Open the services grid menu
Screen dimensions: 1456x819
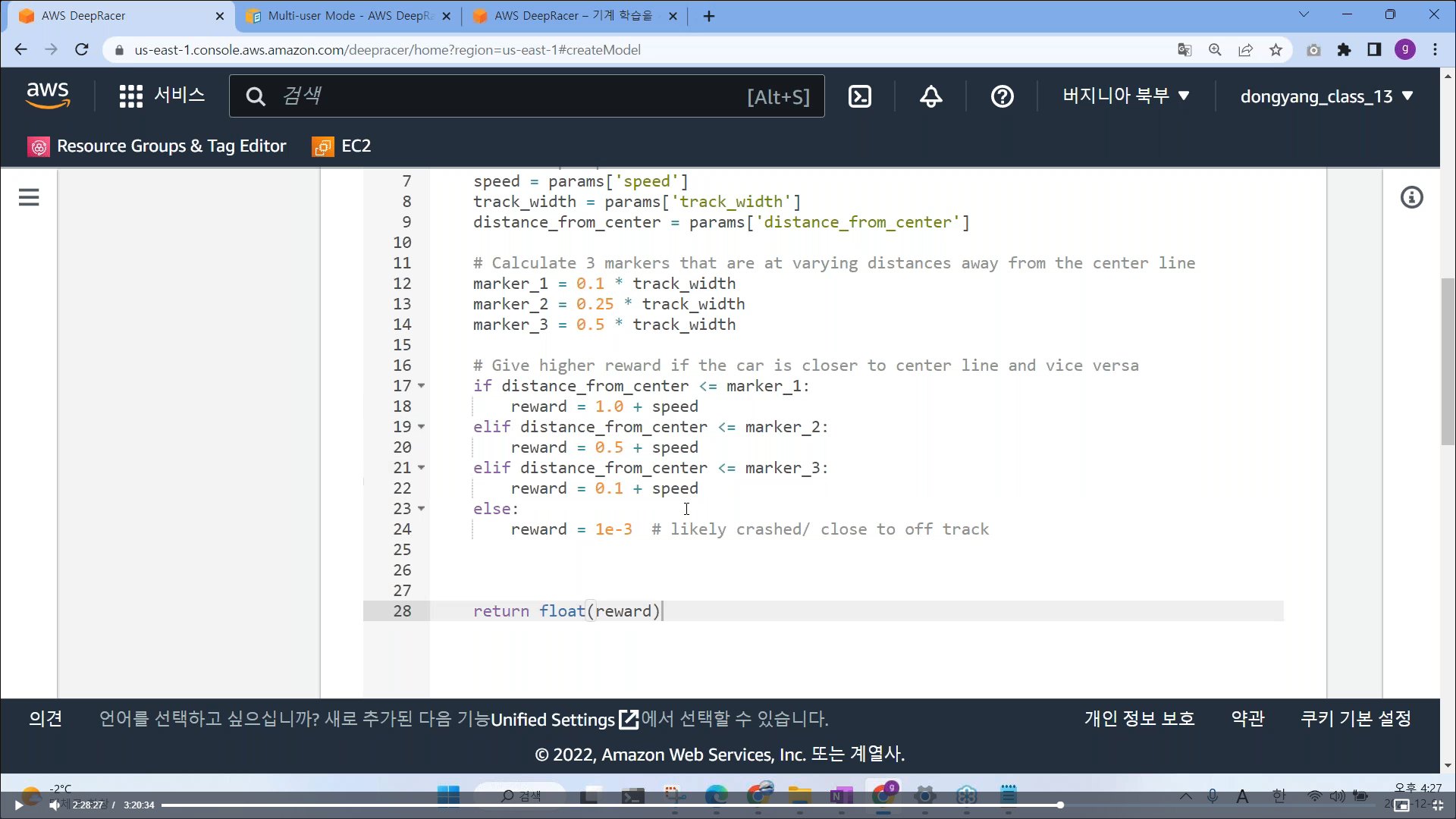tap(131, 96)
